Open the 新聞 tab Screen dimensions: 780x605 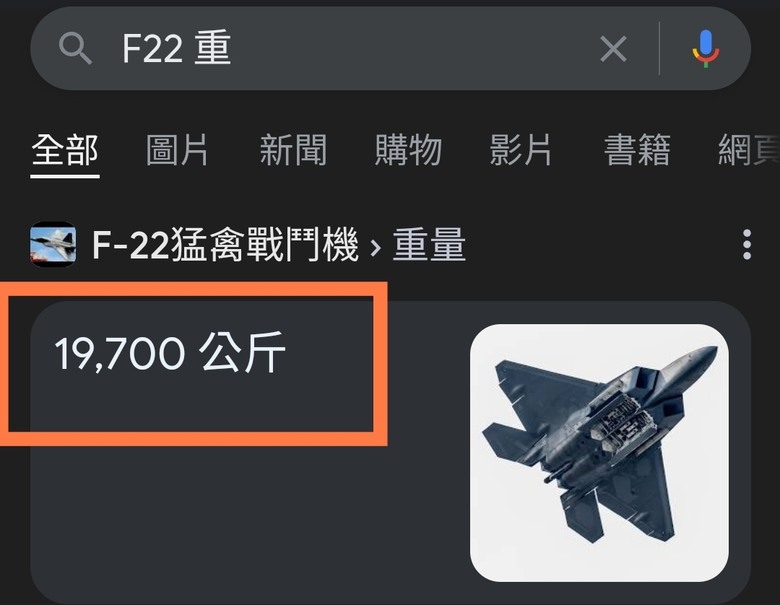293,150
